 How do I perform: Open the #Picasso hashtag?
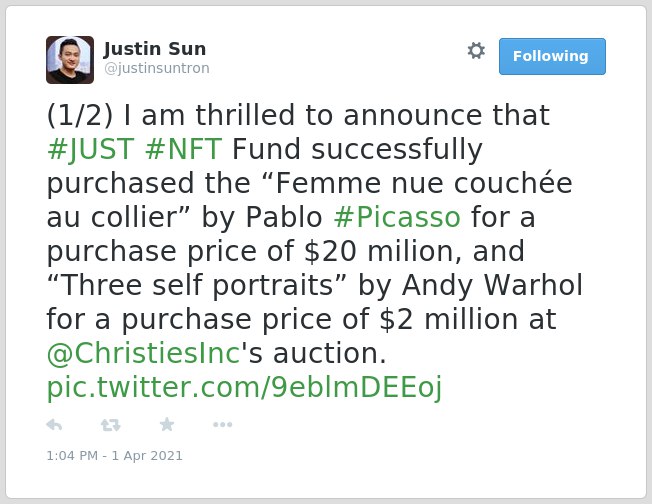pos(397,217)
